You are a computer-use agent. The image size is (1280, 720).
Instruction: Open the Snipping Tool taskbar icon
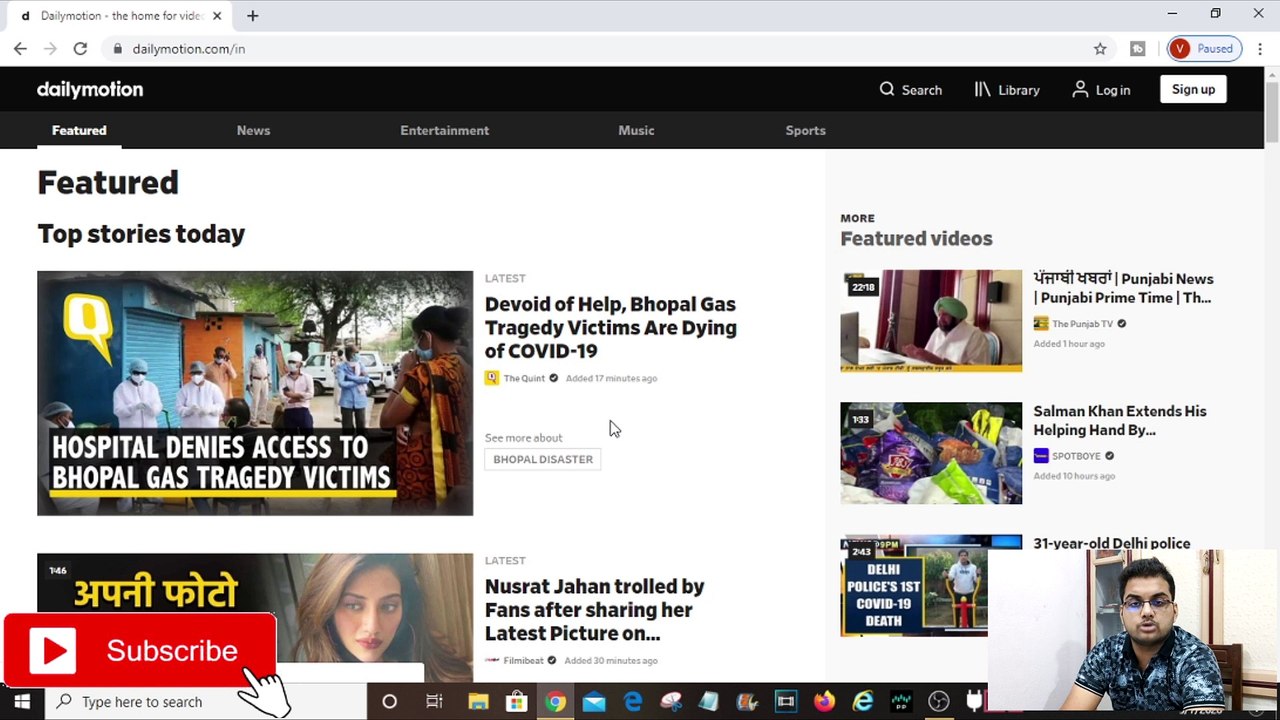click(670, 701)
